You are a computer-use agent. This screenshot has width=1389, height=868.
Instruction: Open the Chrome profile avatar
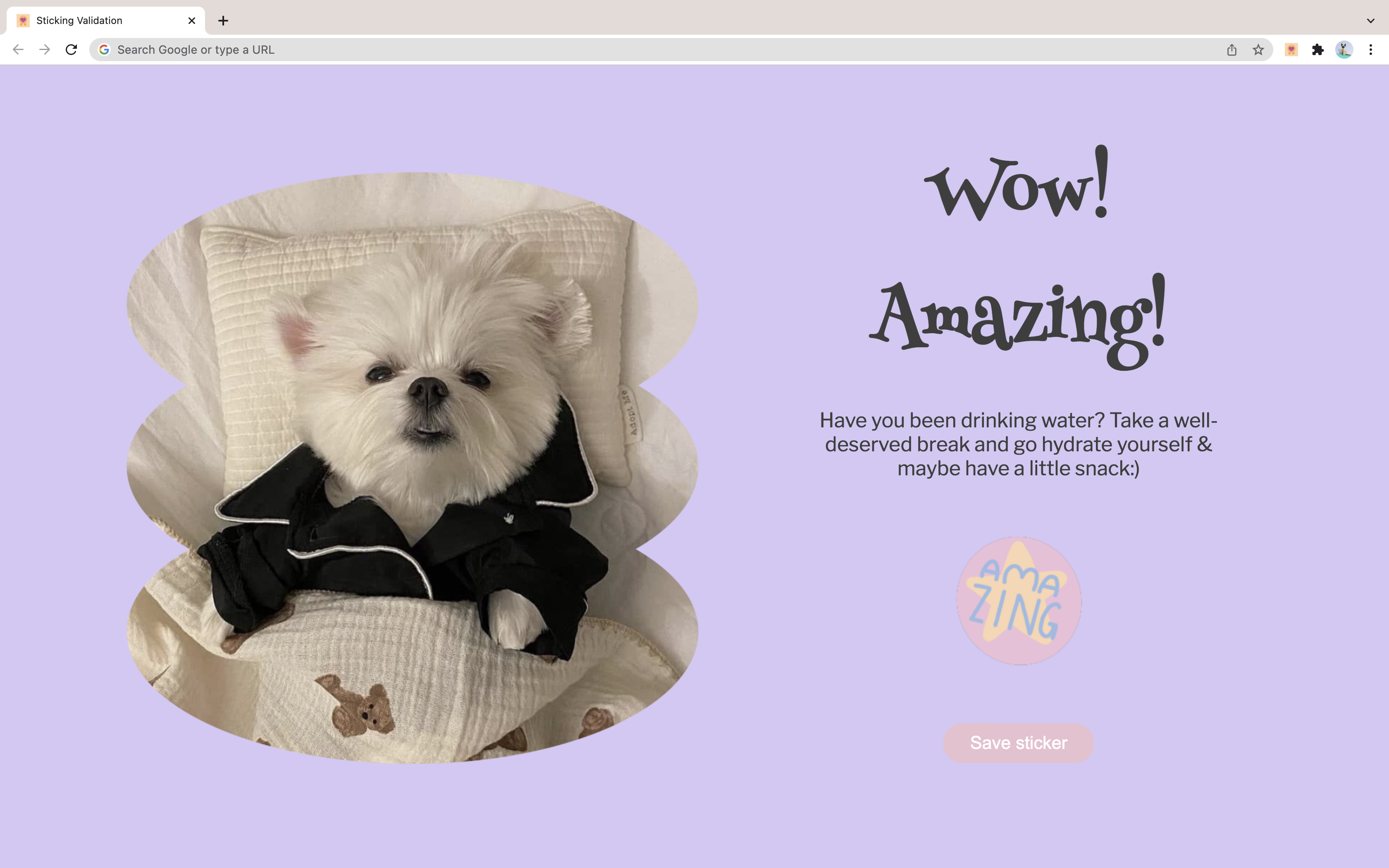click(1344, 50)
